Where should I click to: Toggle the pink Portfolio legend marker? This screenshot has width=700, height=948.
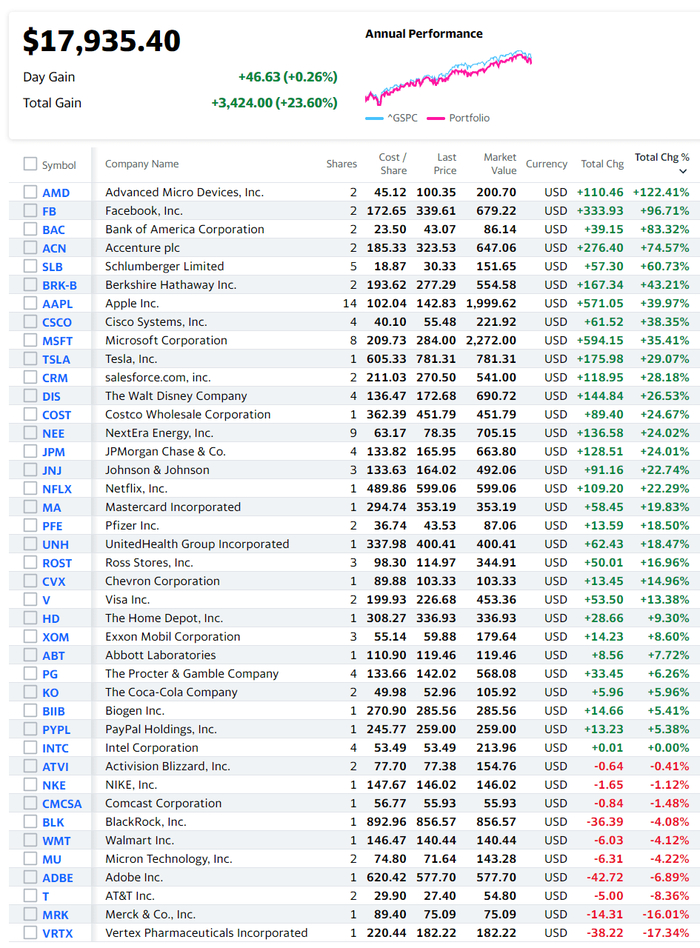[x=436, y=118]
